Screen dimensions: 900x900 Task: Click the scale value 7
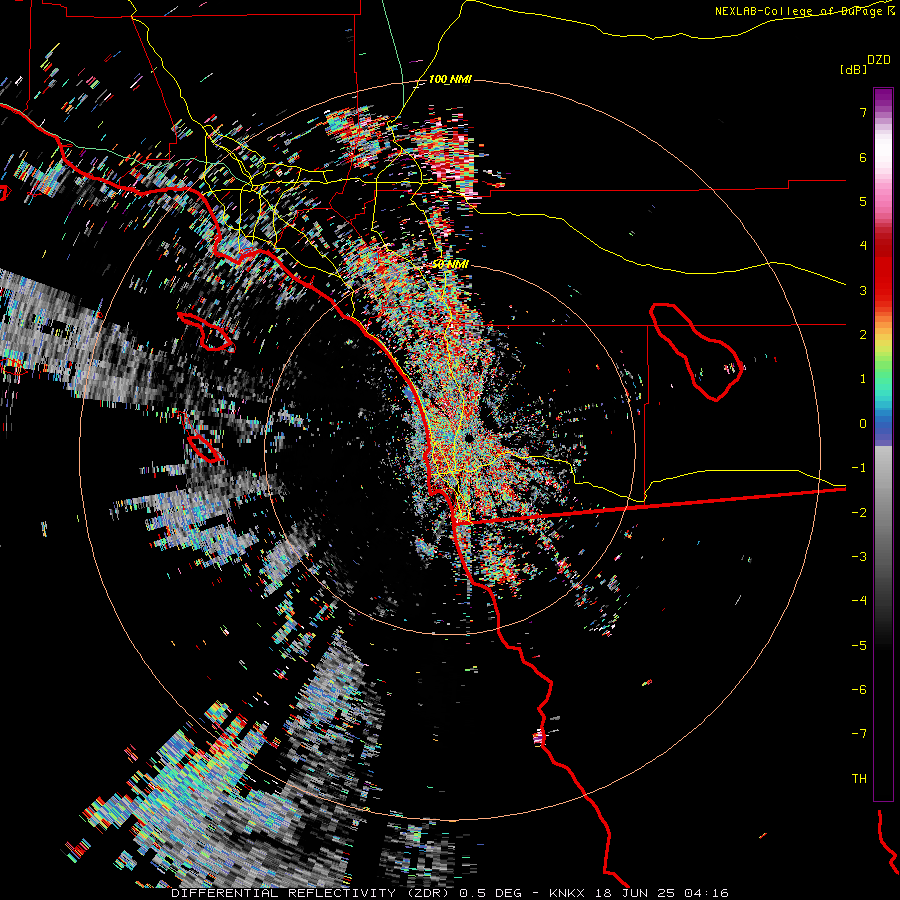coord(863,112)
